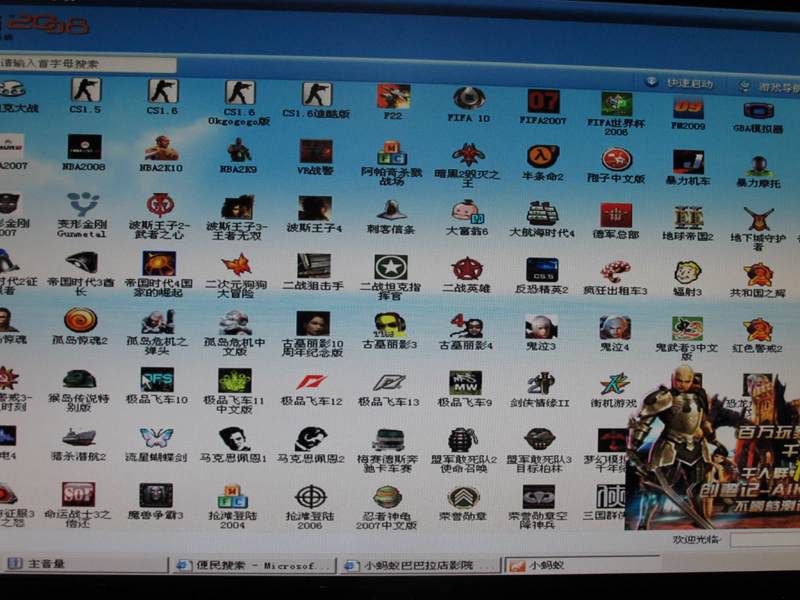Open NBA2K9 icon
This screenshot has width=800, height=600.
pyautogui.click(x=238, y=150)
